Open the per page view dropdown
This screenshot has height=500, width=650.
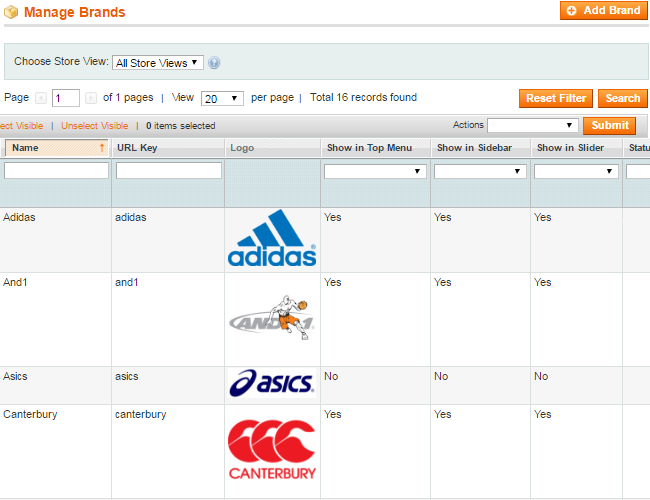pyautogui.click(x=222, y=98)
